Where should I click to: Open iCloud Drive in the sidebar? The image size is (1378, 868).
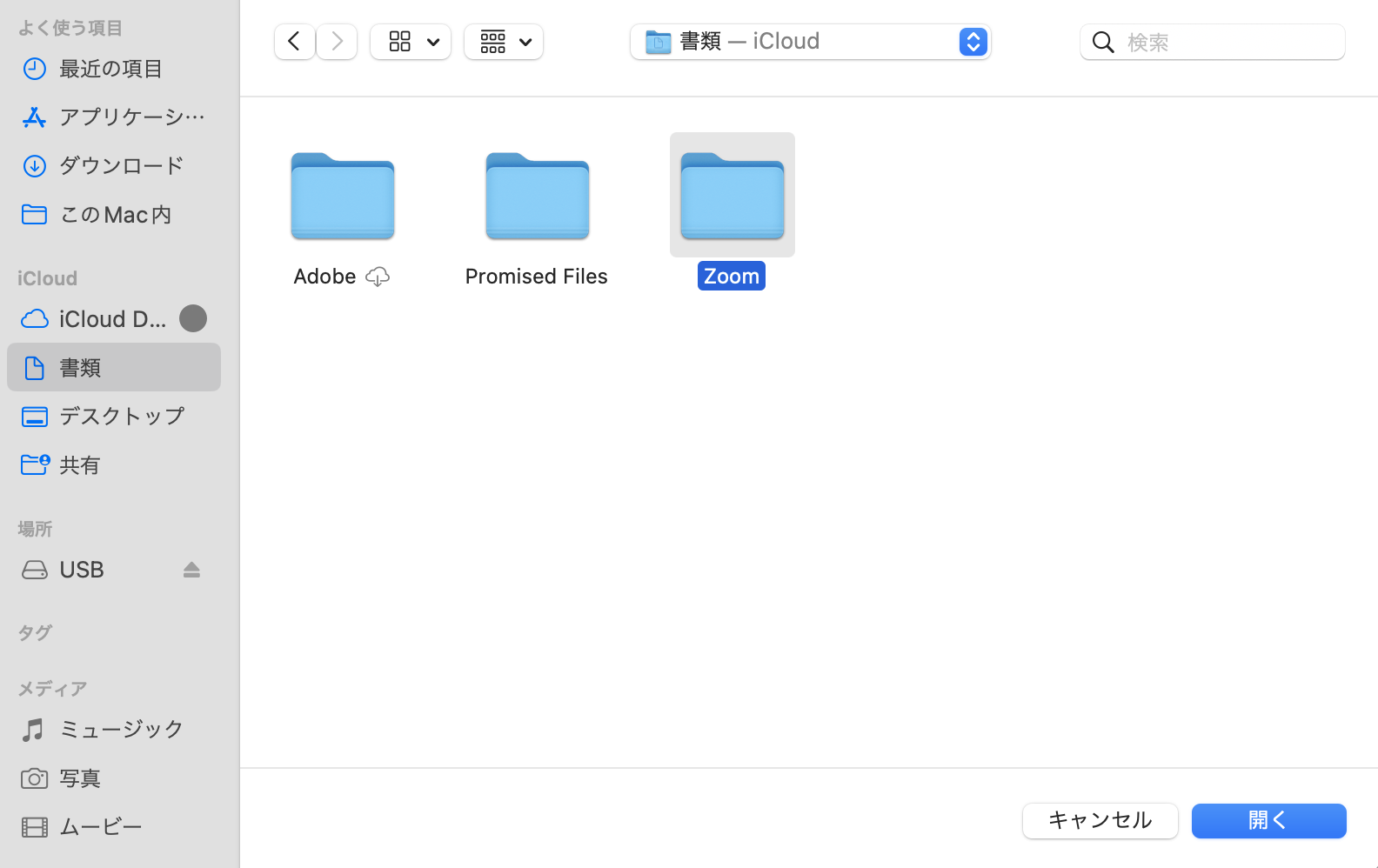click(x=111, y=319)
